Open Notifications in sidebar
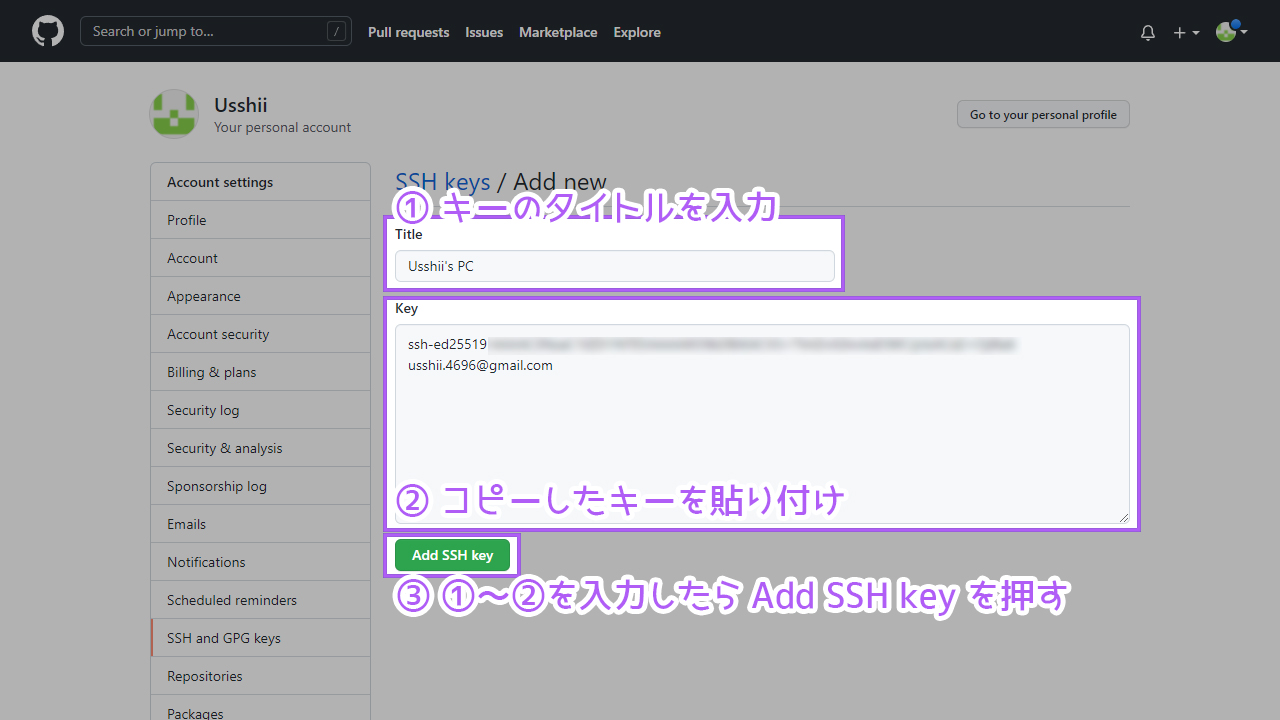The width and height of the screenshot is (1280, 720). (x=260, y=562)
